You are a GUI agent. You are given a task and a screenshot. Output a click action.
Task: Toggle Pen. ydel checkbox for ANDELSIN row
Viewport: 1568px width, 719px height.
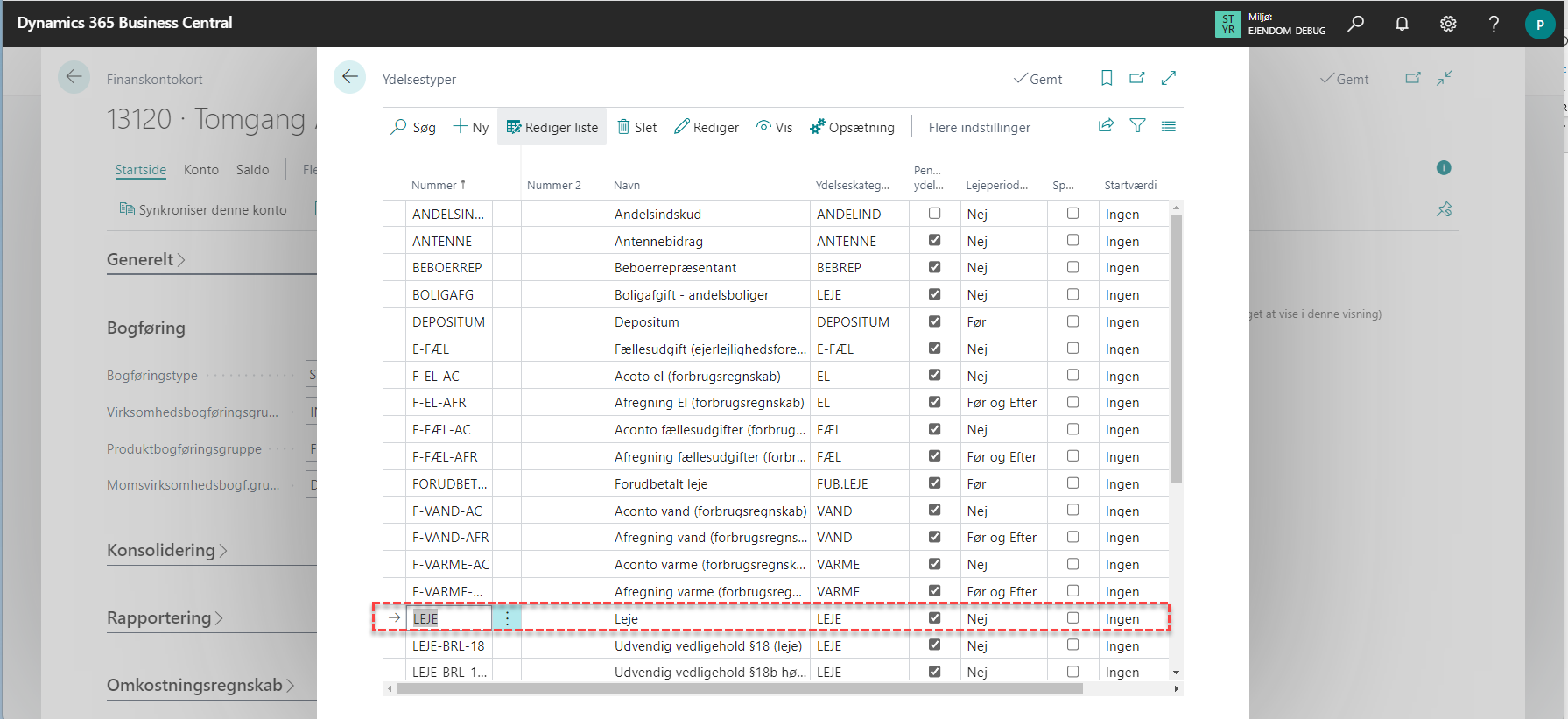(x=934, y=213)
